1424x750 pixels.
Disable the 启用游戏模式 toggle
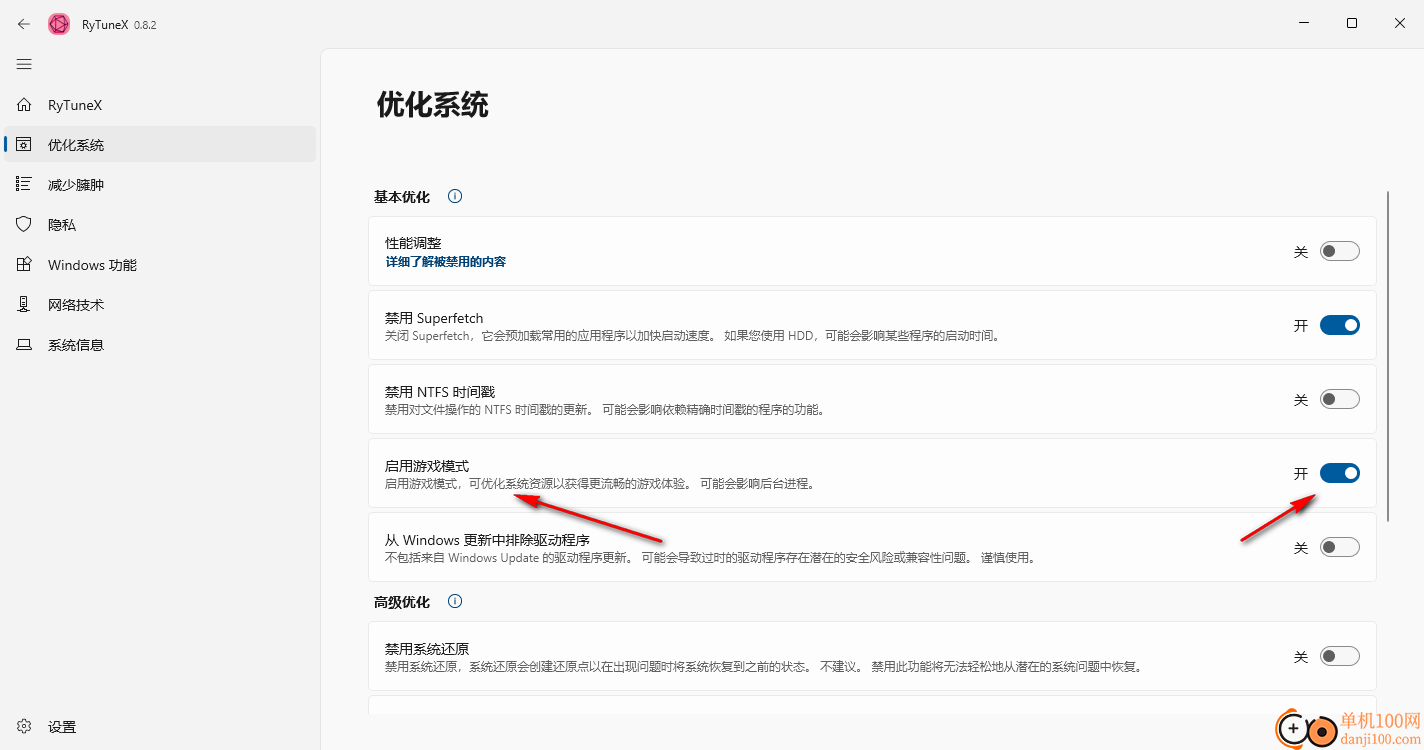pyautogui.click(x=1340, y=473)
